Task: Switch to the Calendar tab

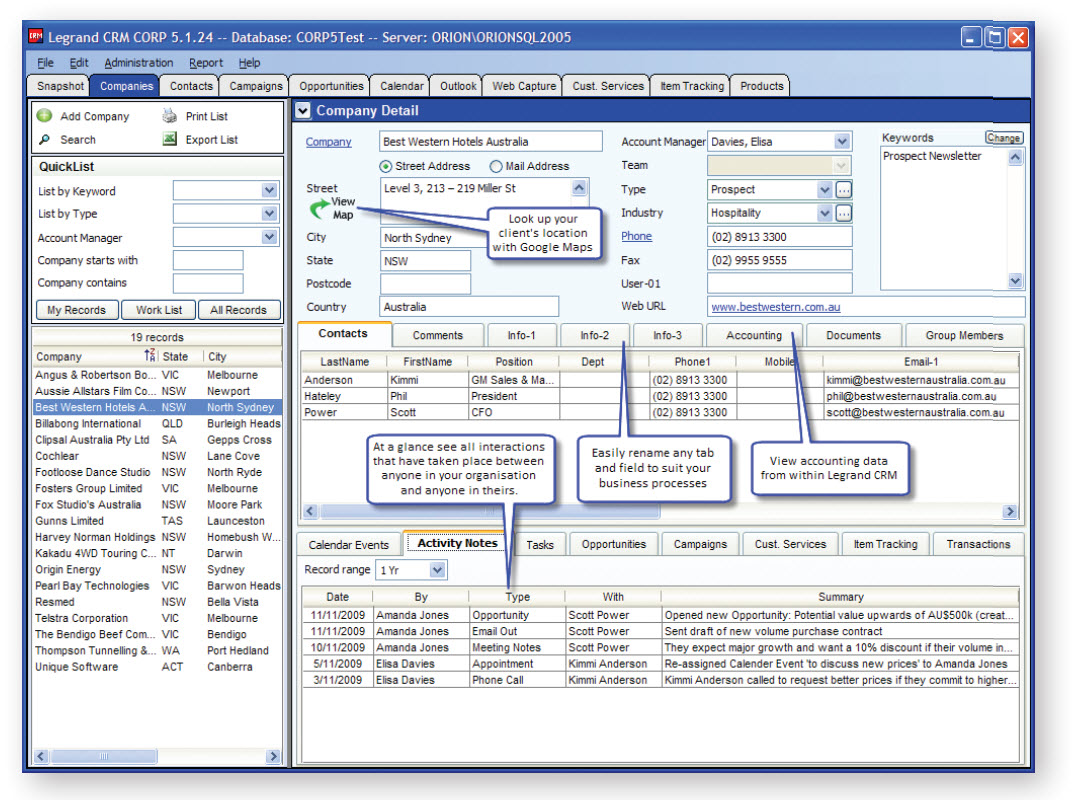Action: (401, 85)
